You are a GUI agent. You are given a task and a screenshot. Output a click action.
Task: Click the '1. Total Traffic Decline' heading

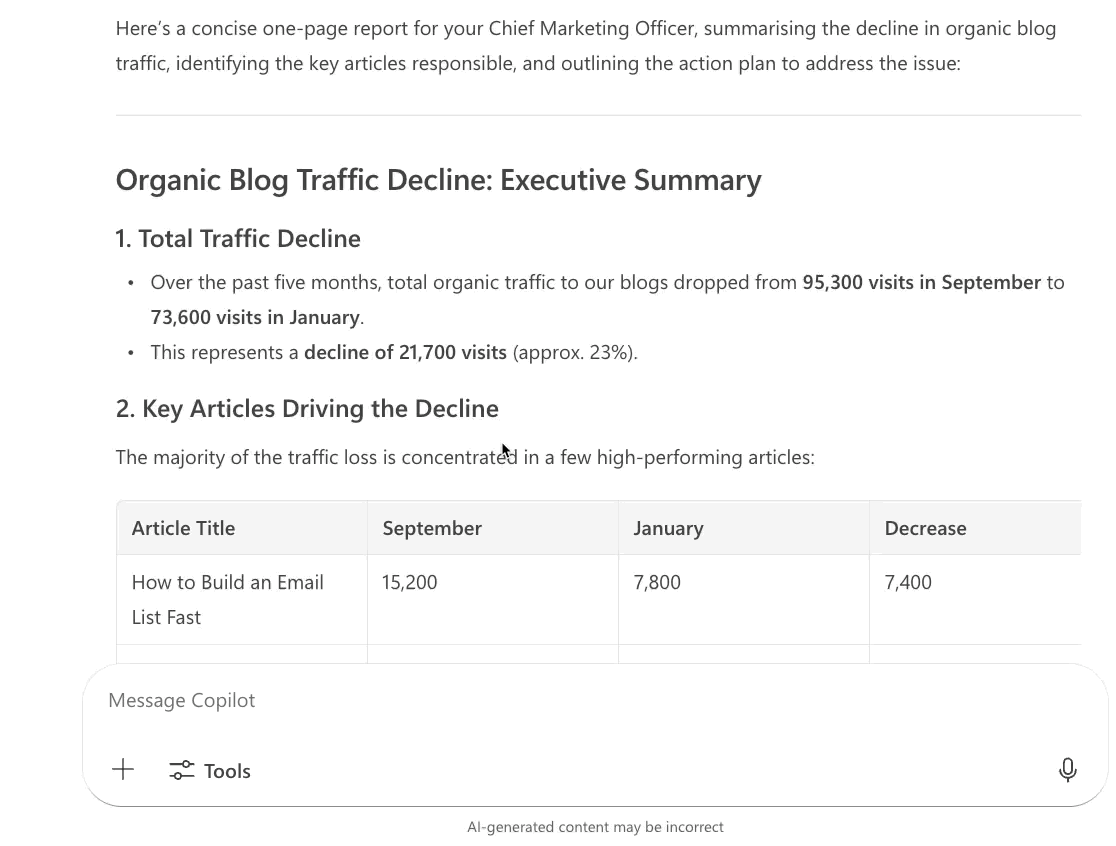[238, 239]
